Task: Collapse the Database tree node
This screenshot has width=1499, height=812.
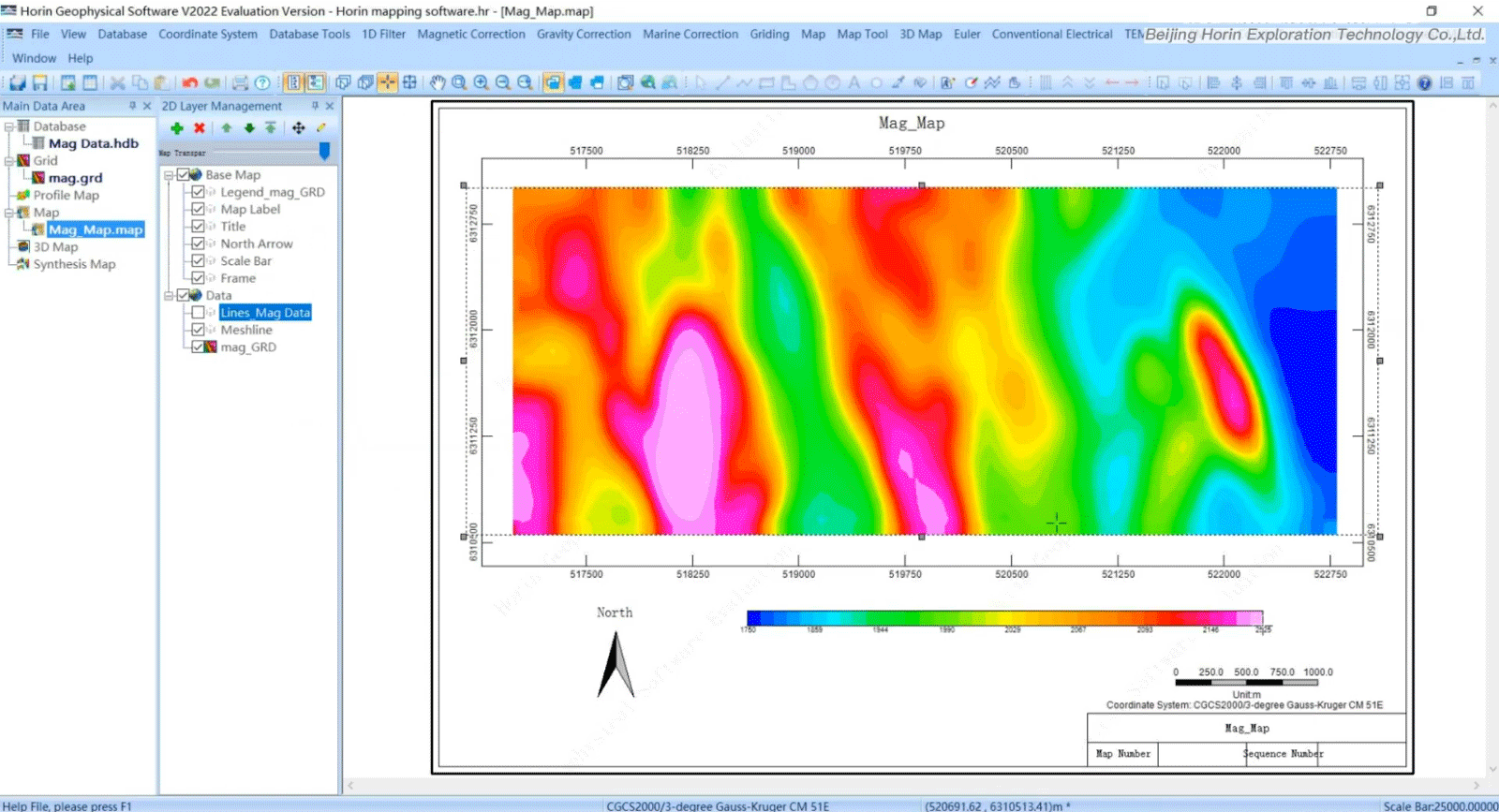Action: [x=8, y=126]
